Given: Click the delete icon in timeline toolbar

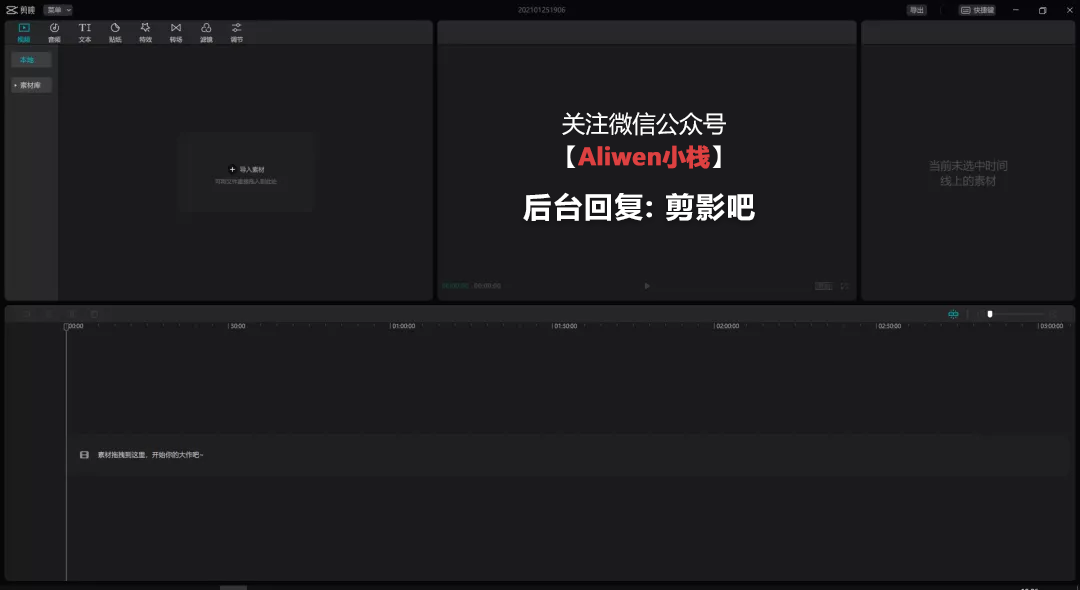Looking at the screenshot, I should tap(94, 314).
